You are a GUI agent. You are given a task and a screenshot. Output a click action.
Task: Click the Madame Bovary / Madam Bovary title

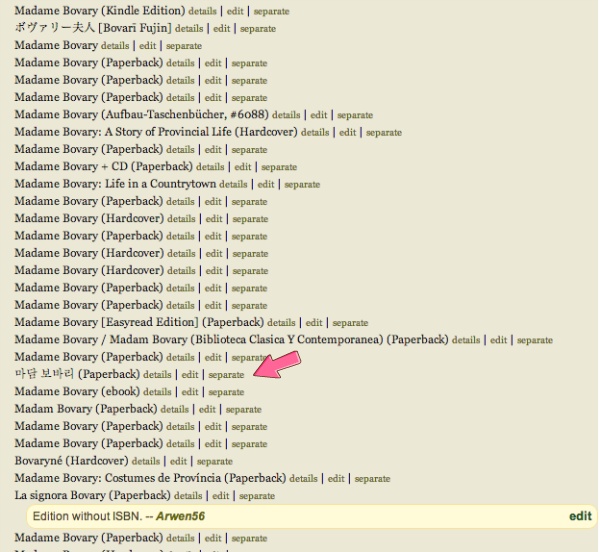232,339
